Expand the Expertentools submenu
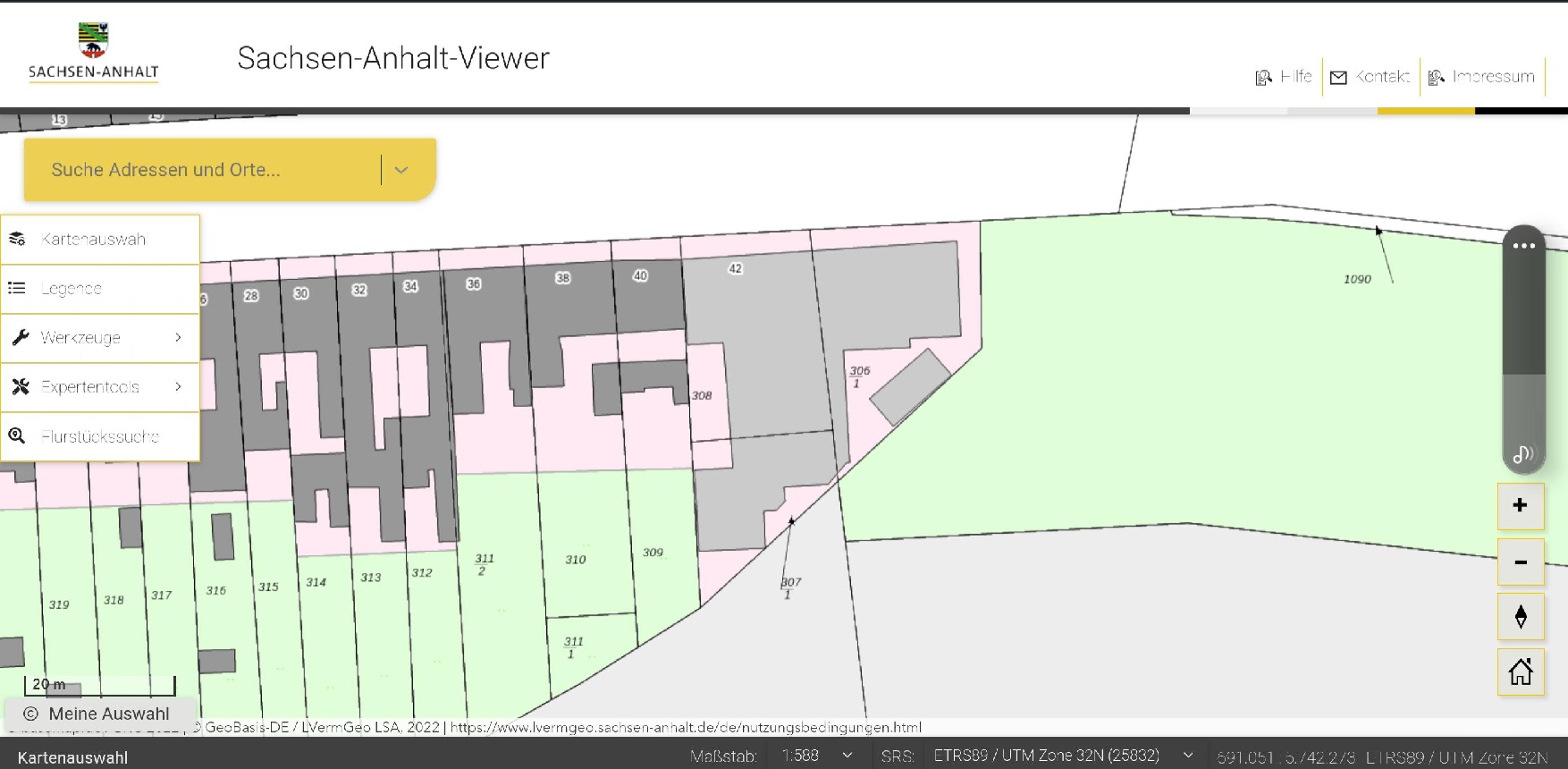Image resolution: width=1568 pixels, height=769 pixels. pos(178,387)
